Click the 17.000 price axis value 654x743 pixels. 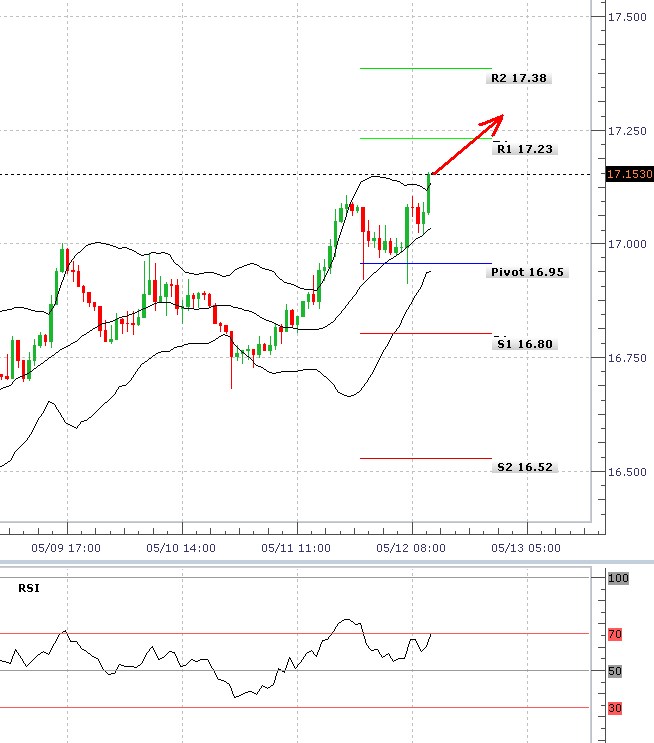click(x=627, y=244)
